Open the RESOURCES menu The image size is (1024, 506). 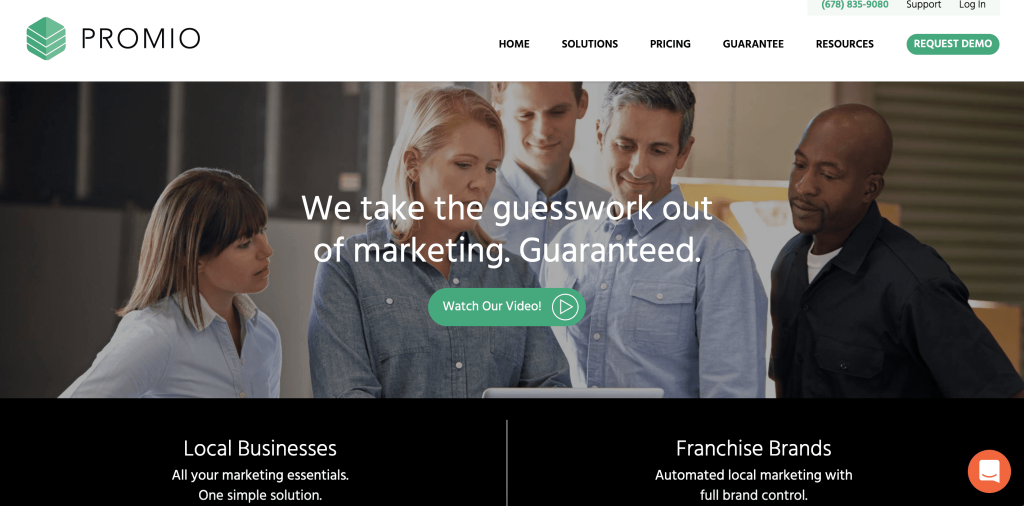[844, 44]
